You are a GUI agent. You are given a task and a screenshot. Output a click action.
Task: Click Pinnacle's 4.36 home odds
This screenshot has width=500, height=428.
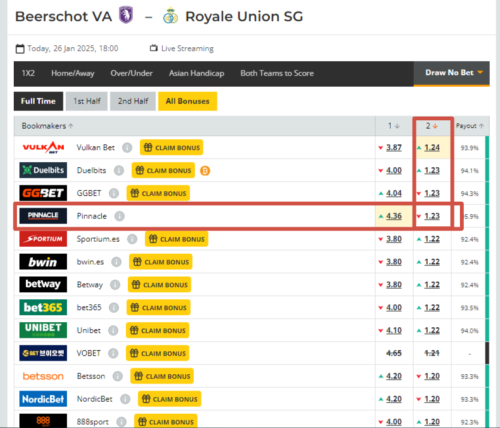click(394, 216)
